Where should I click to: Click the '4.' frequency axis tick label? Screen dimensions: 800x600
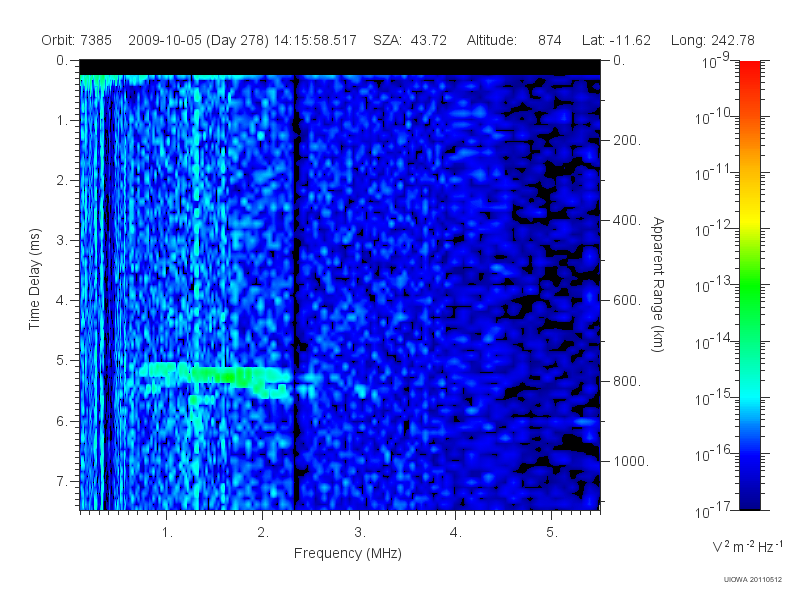(456, 533)
